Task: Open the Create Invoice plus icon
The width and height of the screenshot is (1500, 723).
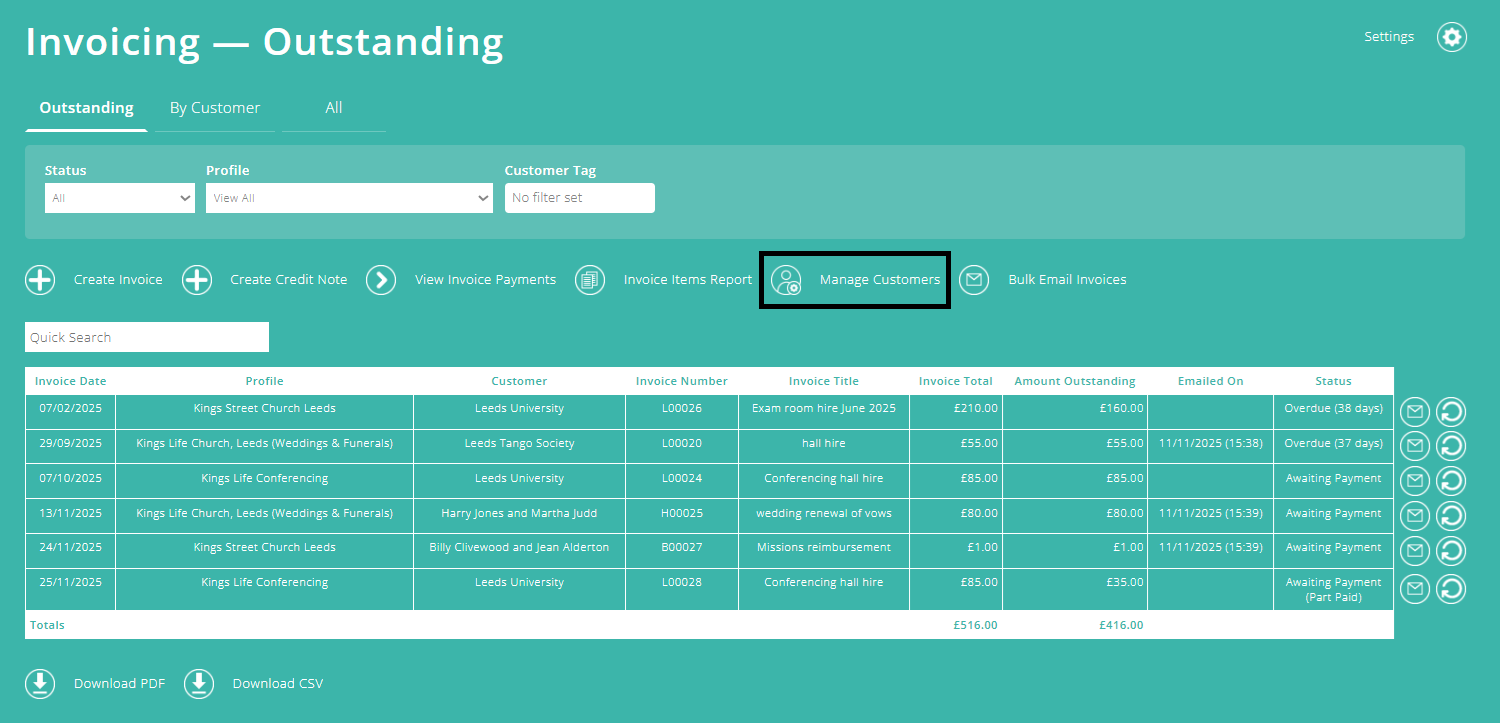Action: [x=40, y=280]
